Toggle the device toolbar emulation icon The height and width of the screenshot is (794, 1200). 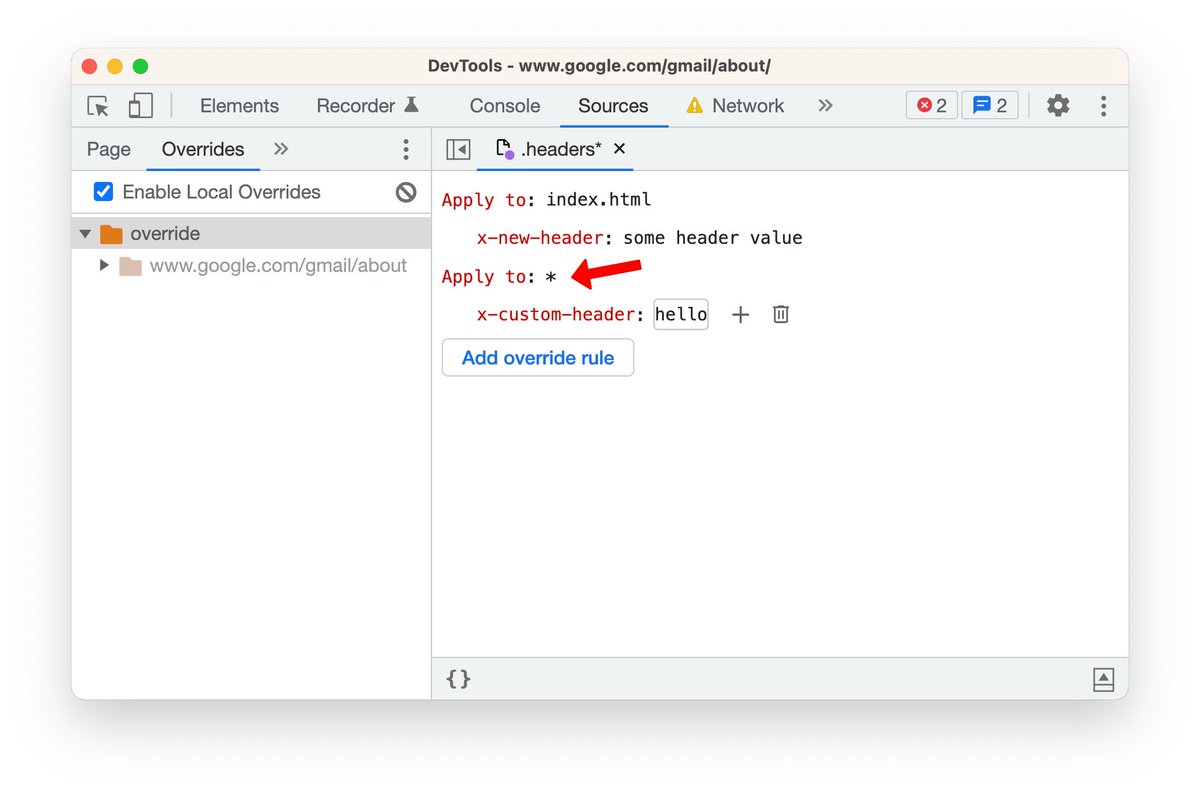pyautogui.click(x=140, y=105)
